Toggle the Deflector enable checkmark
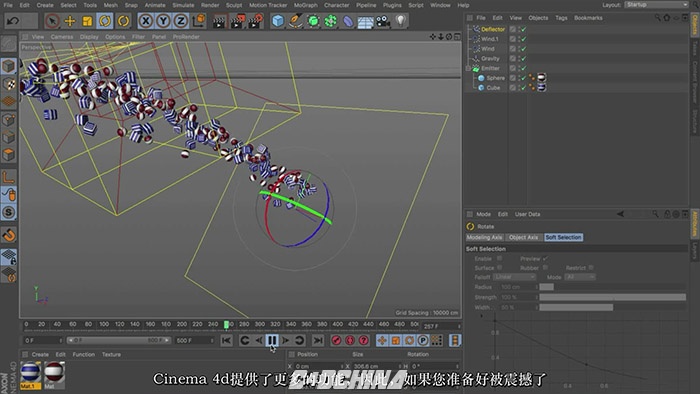Screen dimensions: 700x394 pyautogui.click(x=524, y=29)
